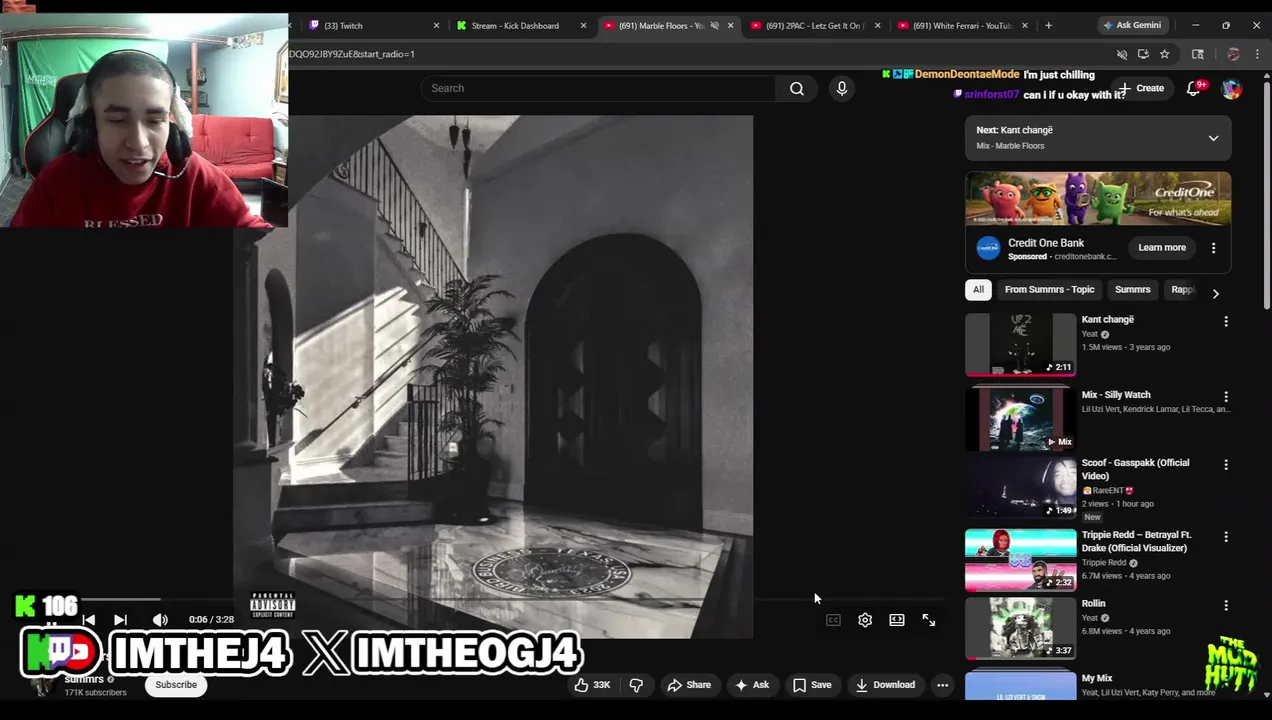Screen dimensions: 1272x720
Task: Open Scoof - Gasspakk video title
Action: click(1135, 469)
